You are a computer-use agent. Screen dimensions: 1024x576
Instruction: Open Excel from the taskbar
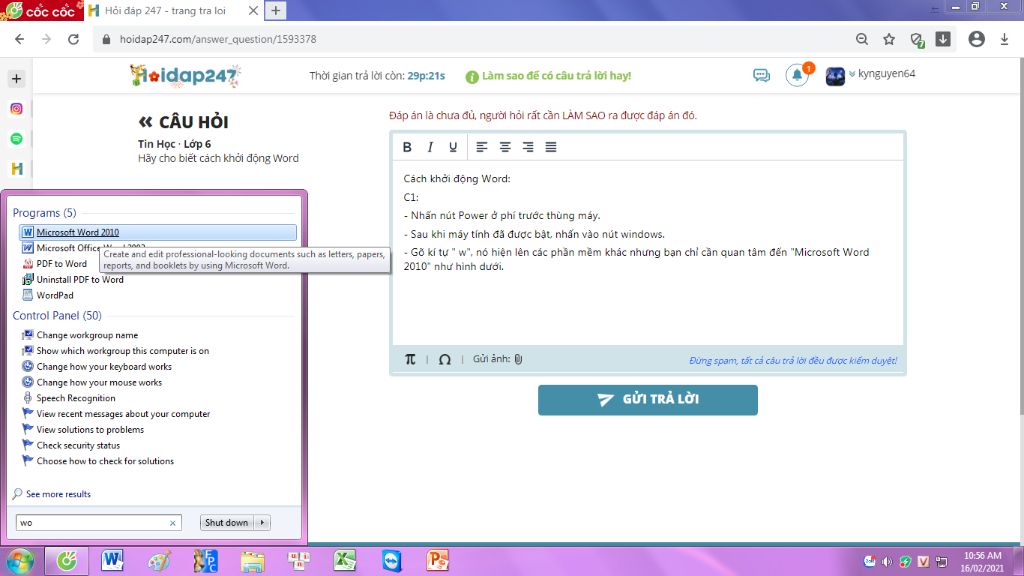pyautogui.click(x=345, y=561)
